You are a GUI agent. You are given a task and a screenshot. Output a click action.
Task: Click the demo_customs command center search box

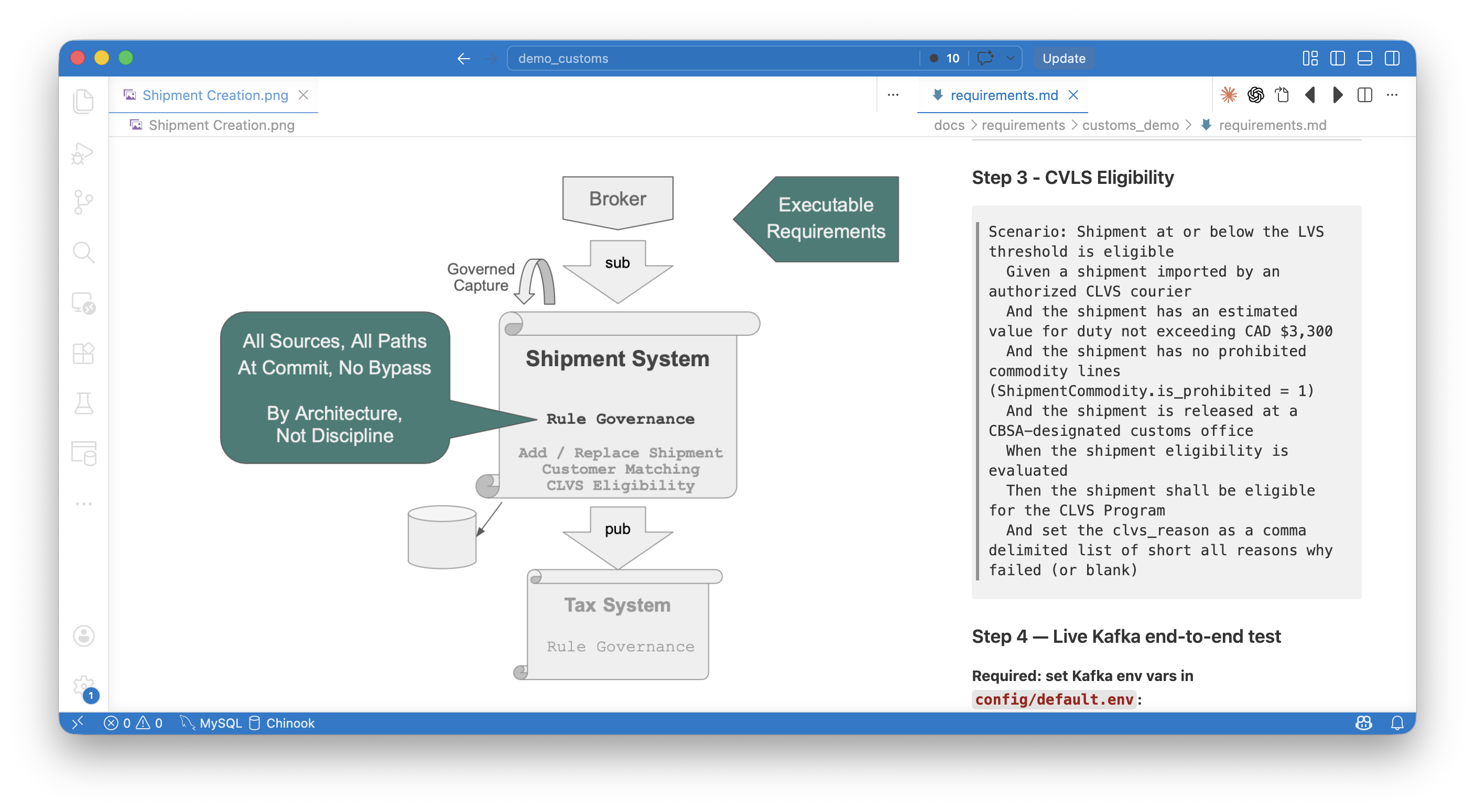tap(712, 58)
